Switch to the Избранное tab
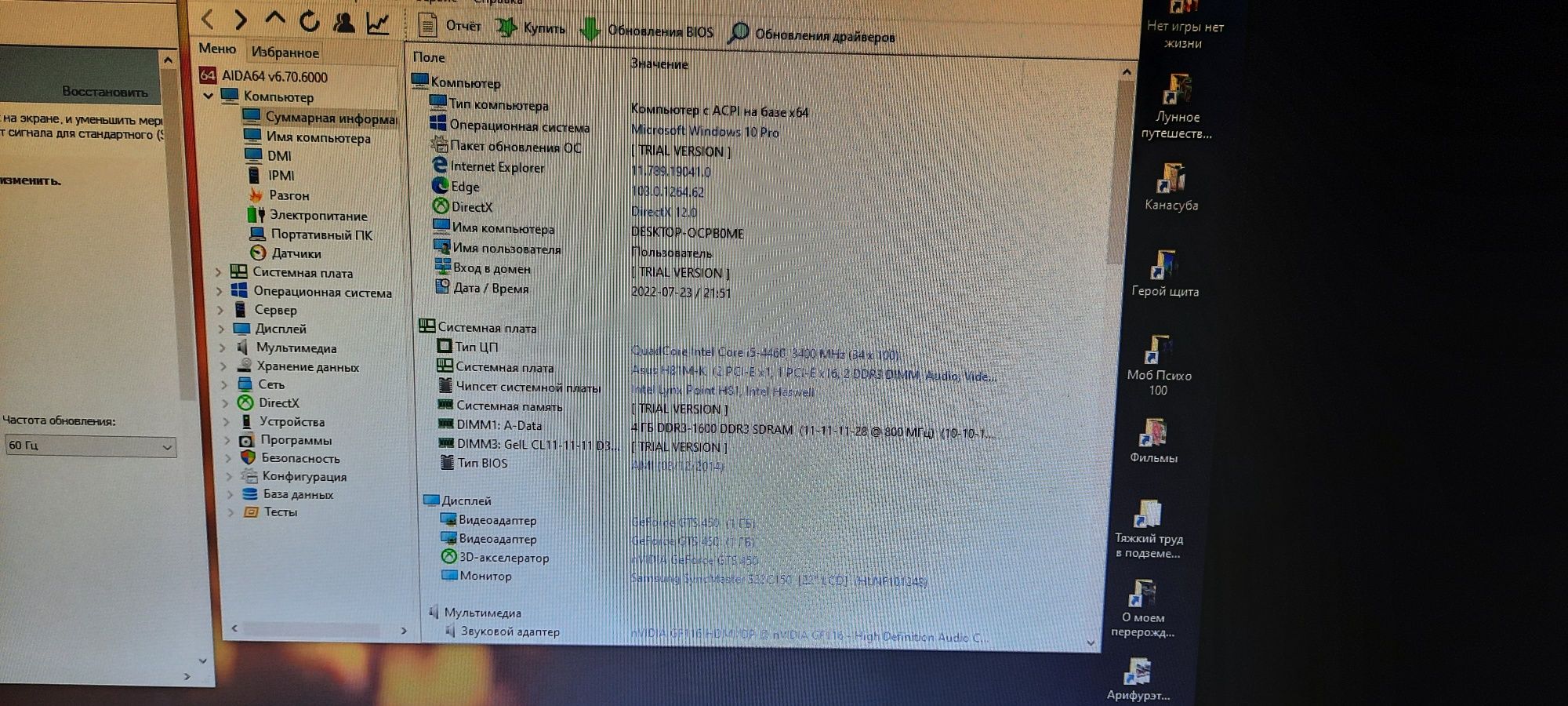This screenshot has width=1568, height=706. click(x=285, y=53)
